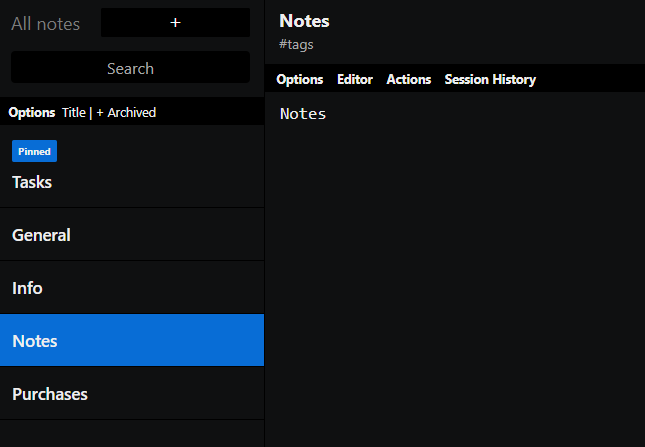Open the pinned Tasks note
The image size is (645, 447).
[132, 167]
